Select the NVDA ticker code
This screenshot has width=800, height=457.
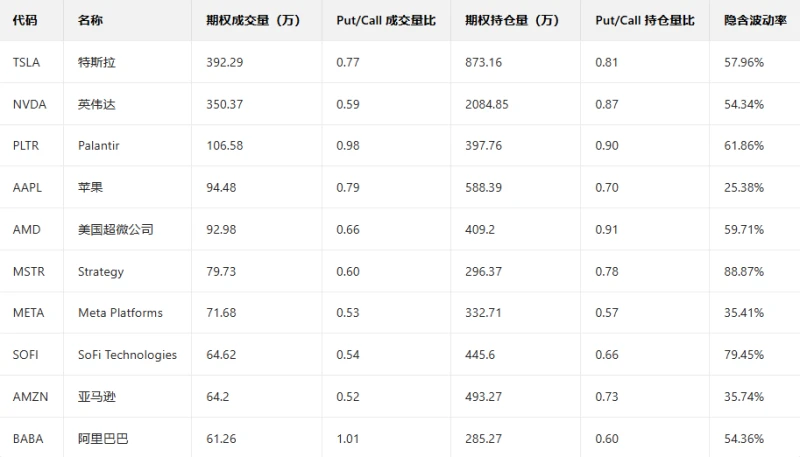pos(29,104)
